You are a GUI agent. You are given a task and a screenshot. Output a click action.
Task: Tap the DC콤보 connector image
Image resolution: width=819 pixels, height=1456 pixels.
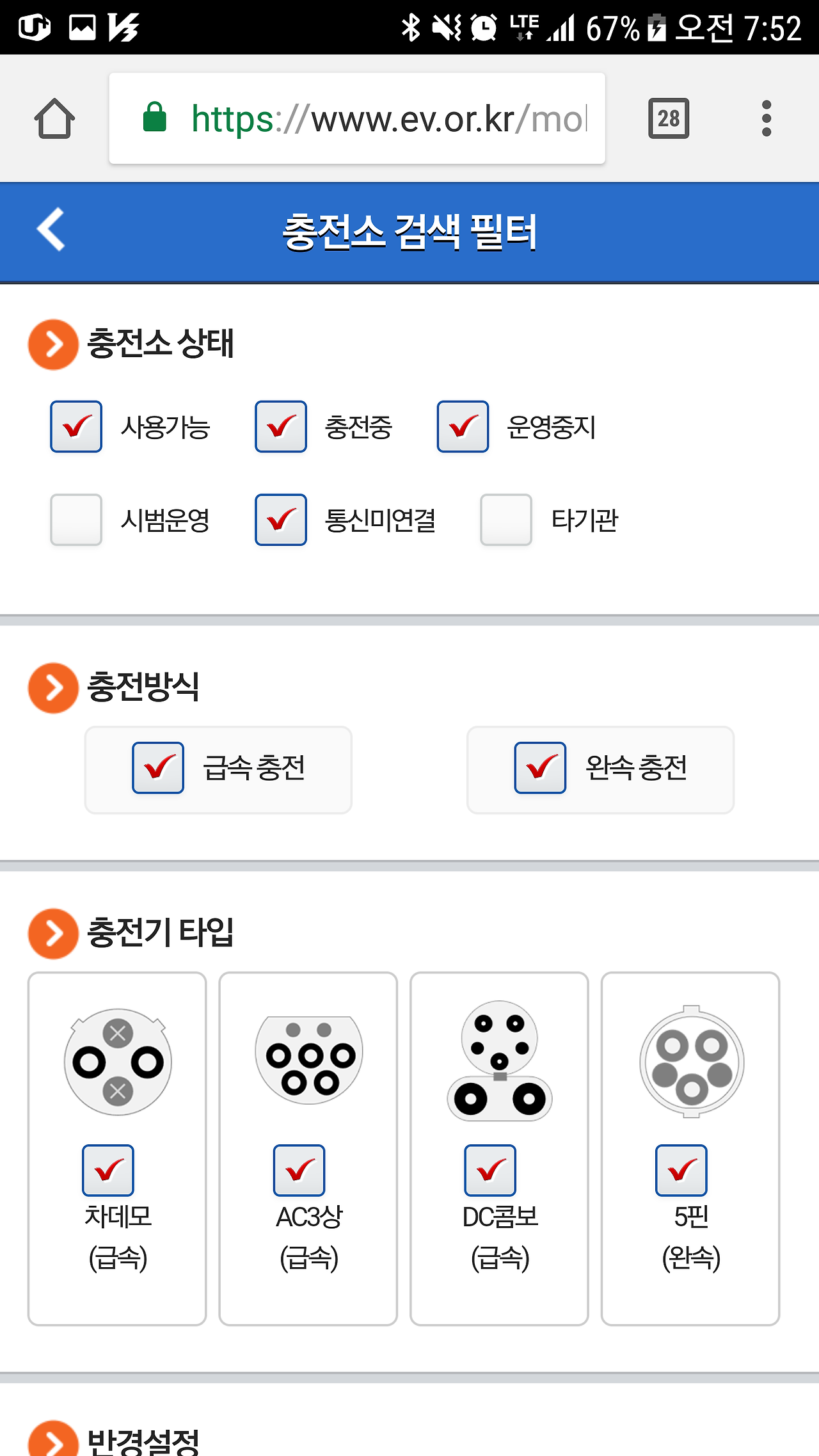(x=500, y=1060)
